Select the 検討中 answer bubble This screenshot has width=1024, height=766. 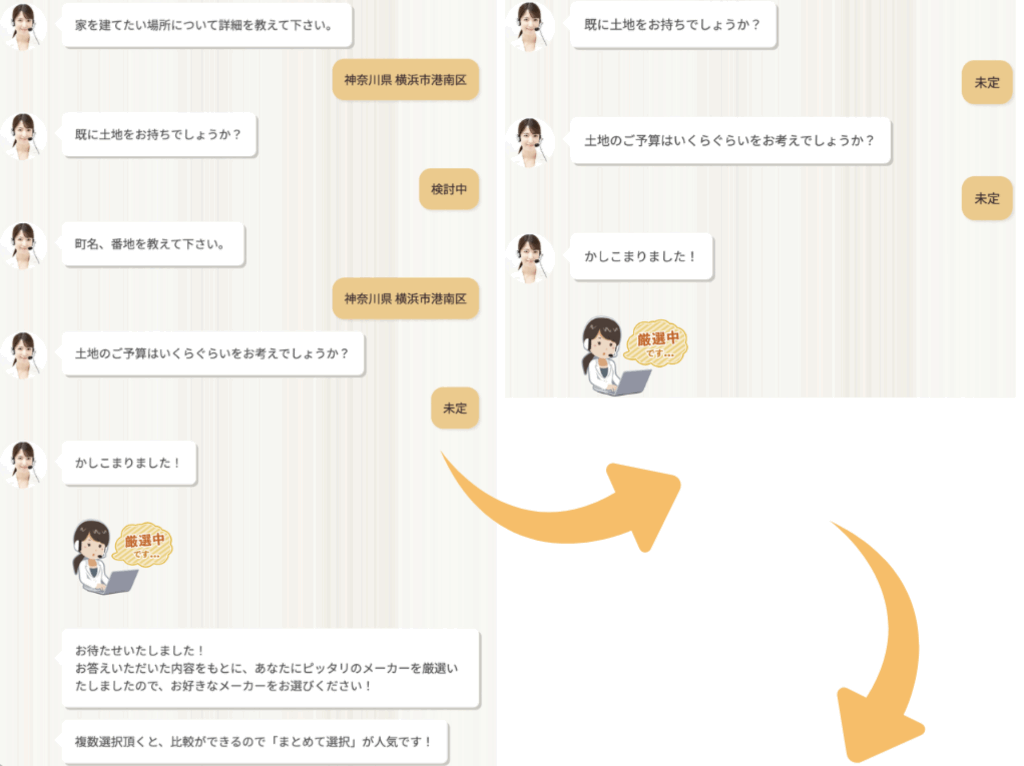[449, 189]
